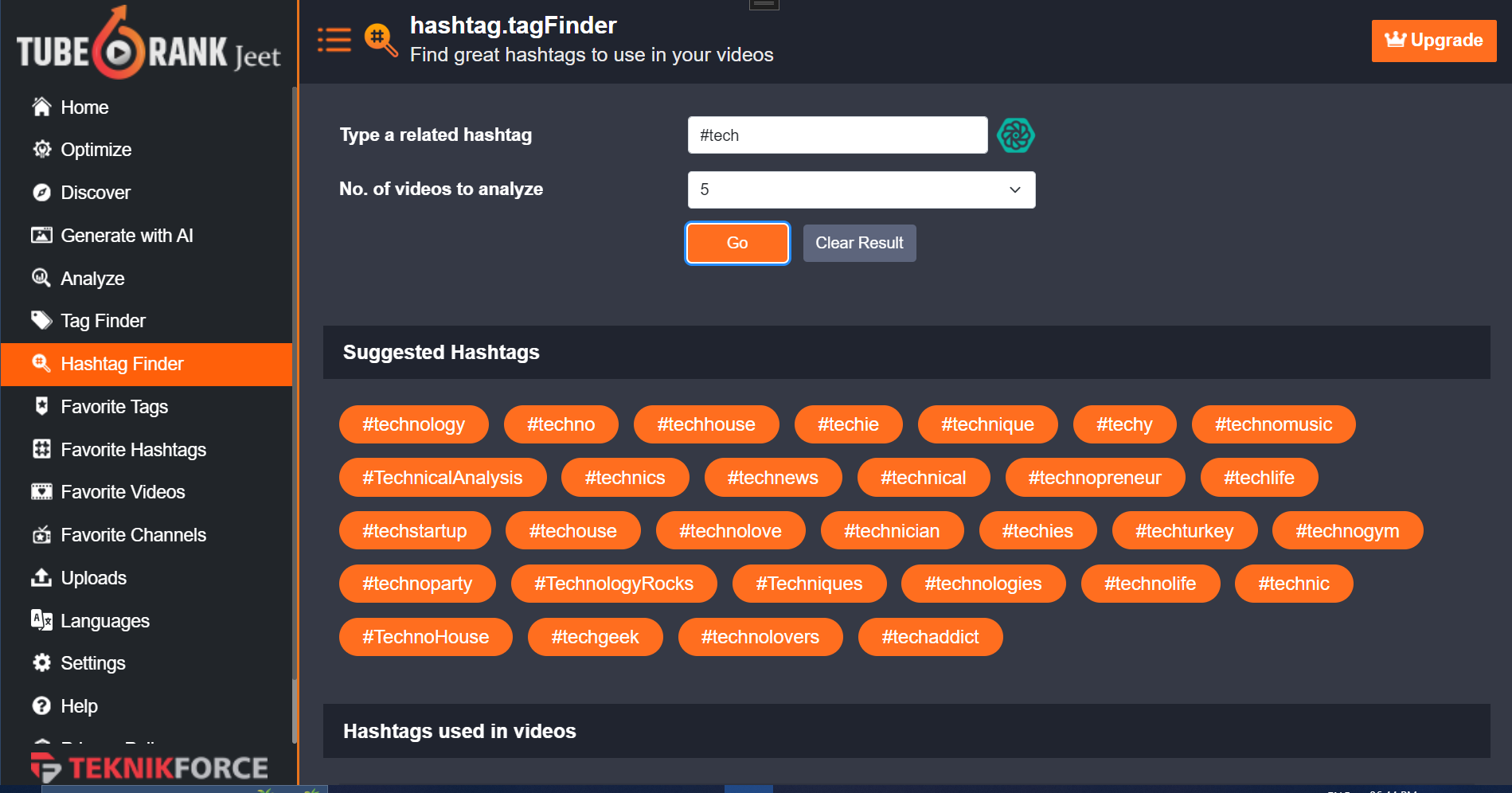Select the #TechnicalAnalysis hashtag pill

click(443, 478)
